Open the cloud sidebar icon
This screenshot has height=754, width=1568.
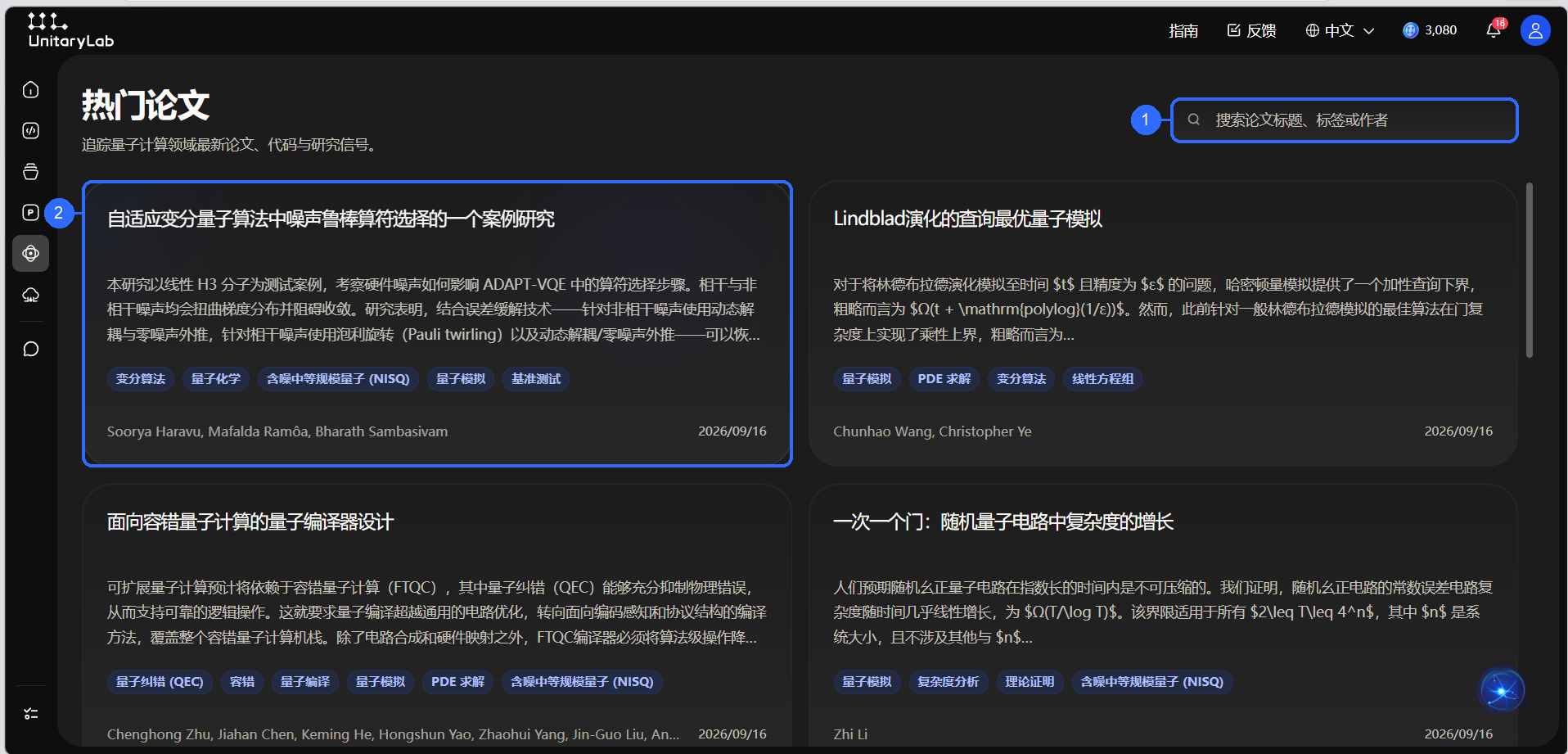(x=31, y=295)
